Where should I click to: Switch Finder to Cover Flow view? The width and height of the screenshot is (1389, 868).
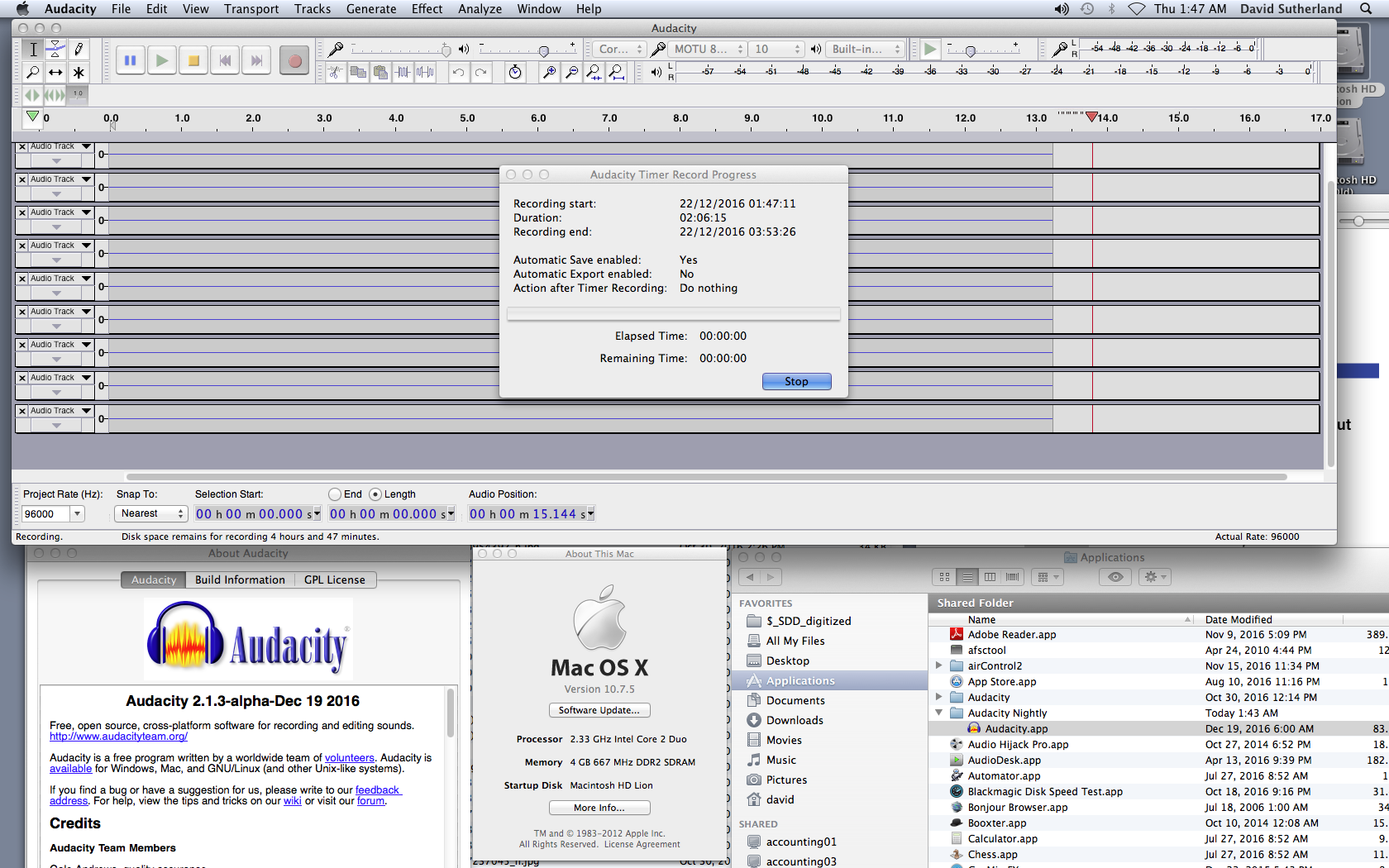(x=1013, y=577)
